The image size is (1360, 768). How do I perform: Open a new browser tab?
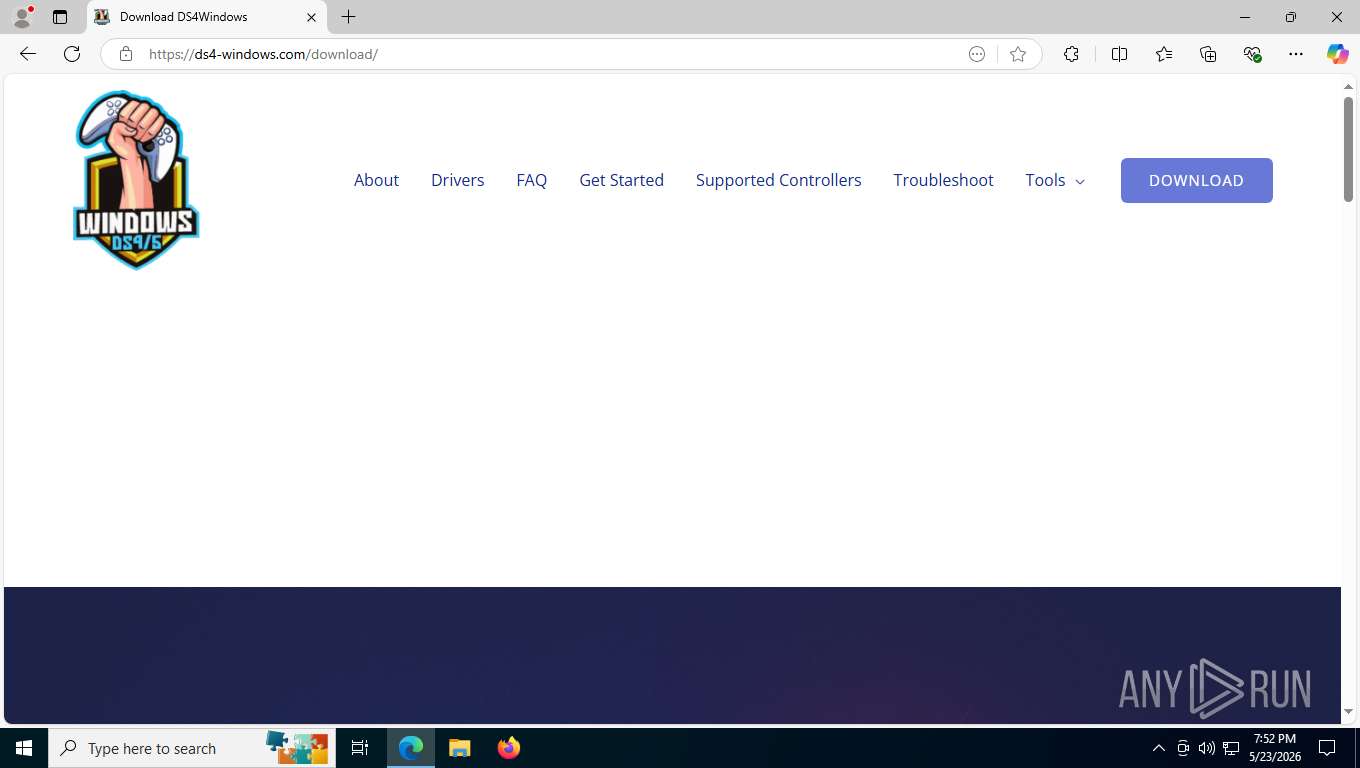tap(348, 17)
